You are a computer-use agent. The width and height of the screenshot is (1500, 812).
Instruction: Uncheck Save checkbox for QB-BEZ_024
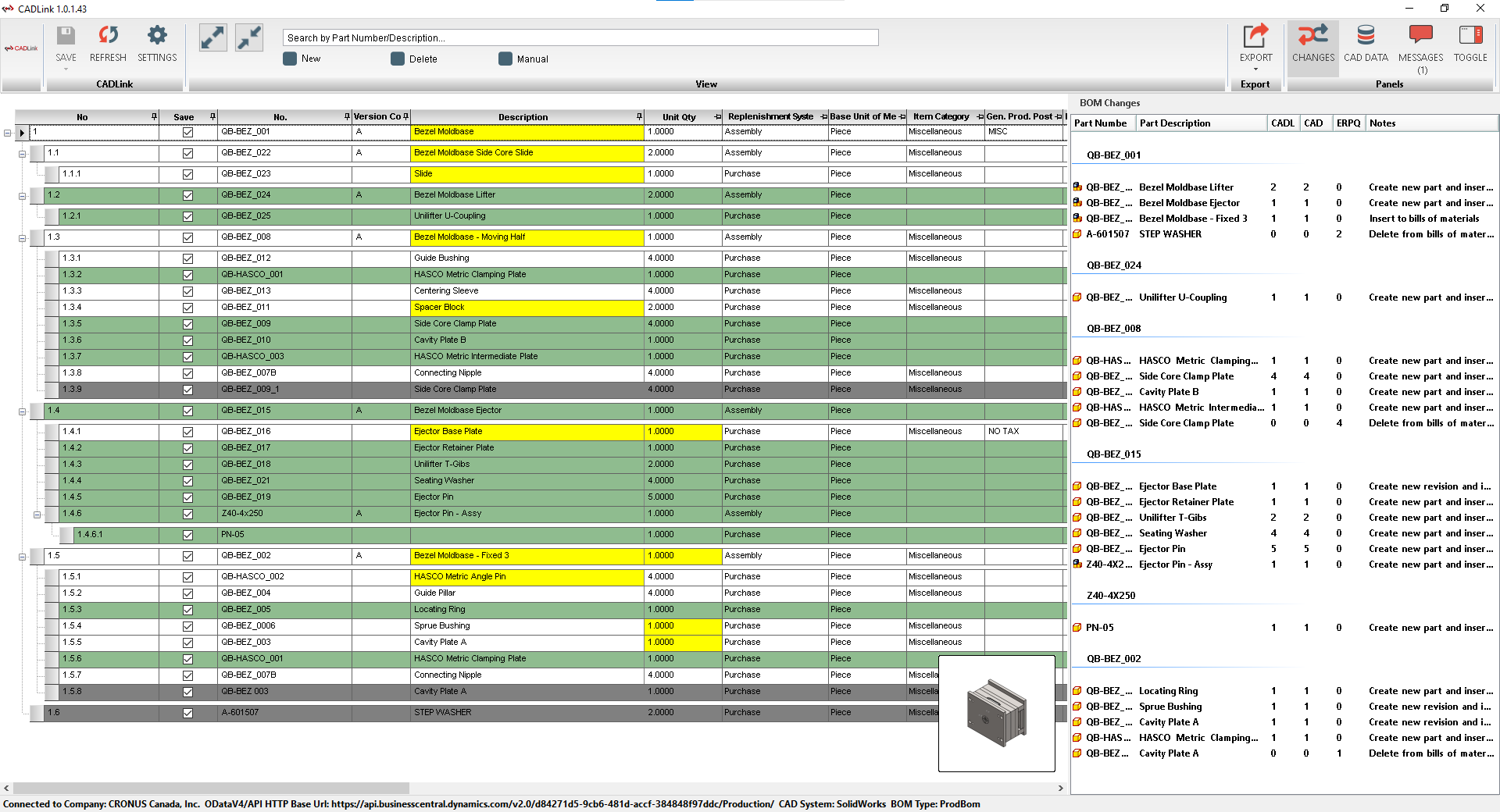187,196
